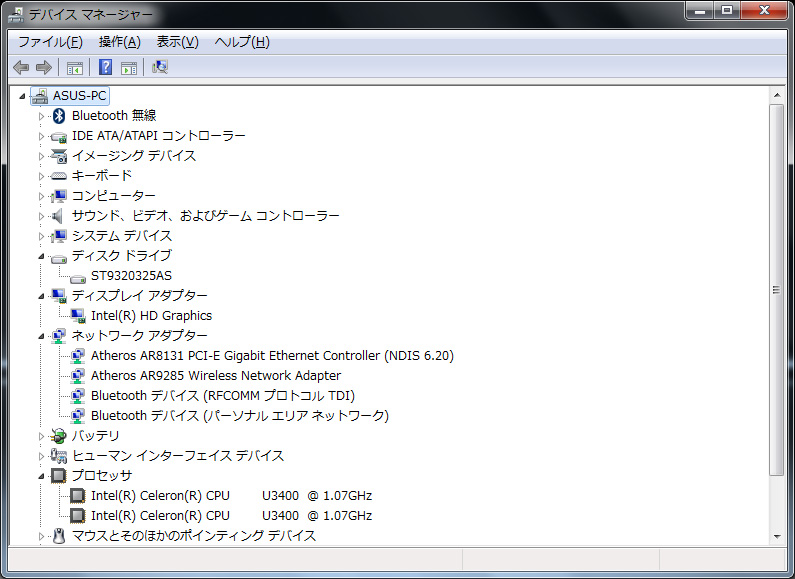Click the blue Help question mark icon
The height and width of the screenshot is (579, 795).
pyautogui.click(x=105, y=67)
